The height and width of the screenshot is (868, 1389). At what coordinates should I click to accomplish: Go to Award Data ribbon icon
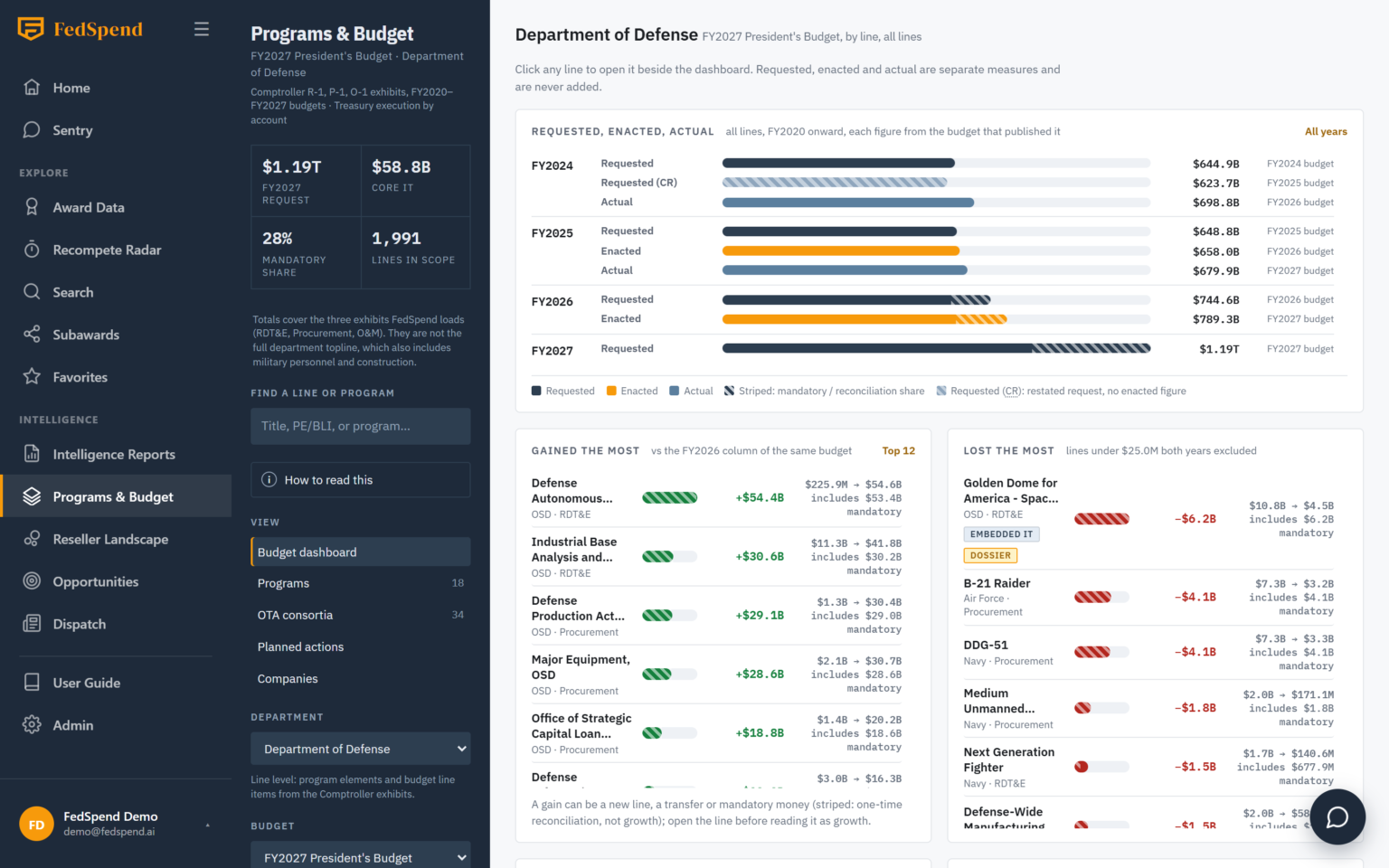point(32,207)
